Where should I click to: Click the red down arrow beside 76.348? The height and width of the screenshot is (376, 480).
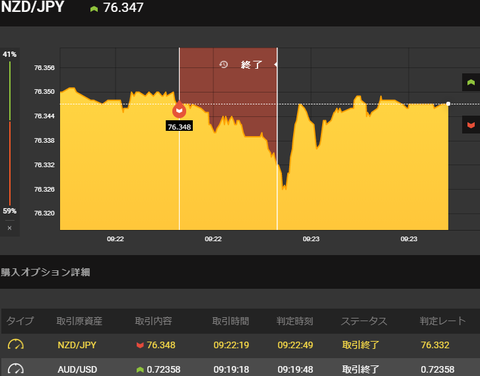tap(140, 345)
